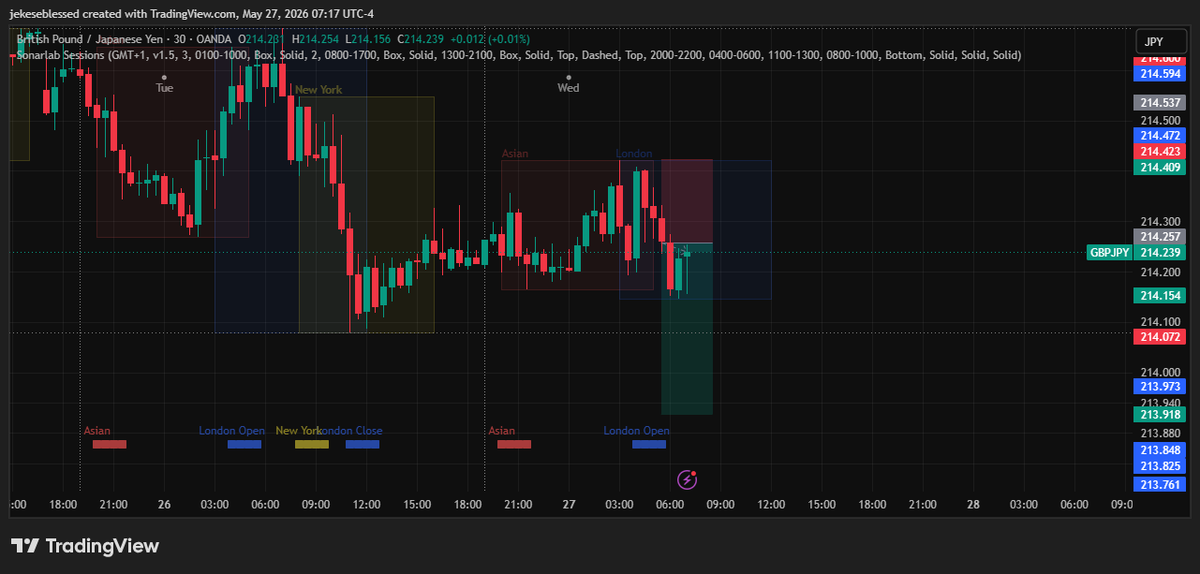Select the GBPJPY symbol price label
Image resolution: width=1200 pixels, height=574 pixels.
point(1110,253)
